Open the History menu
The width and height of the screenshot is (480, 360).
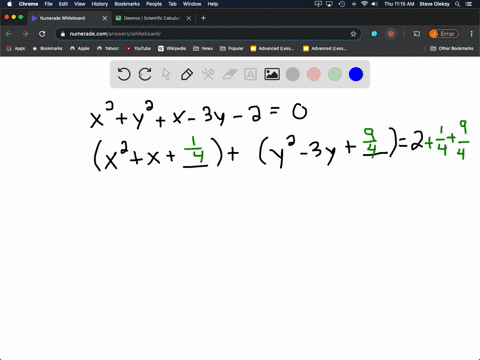100,4
